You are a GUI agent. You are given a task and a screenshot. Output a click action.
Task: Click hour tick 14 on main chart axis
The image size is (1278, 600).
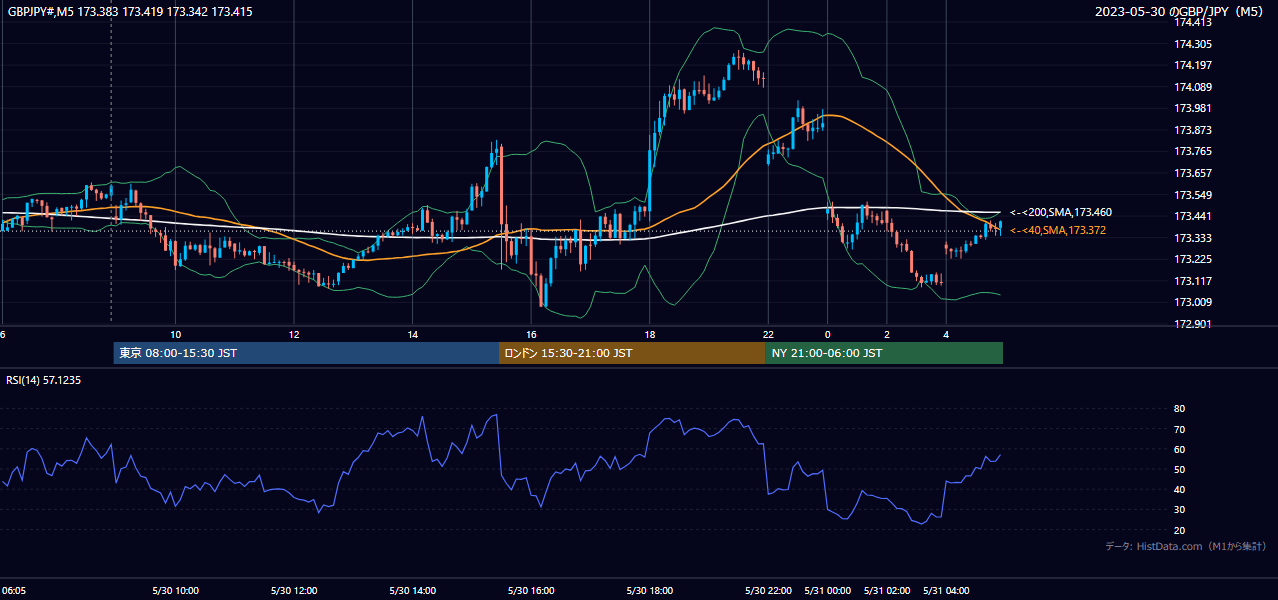pos(412,334)
